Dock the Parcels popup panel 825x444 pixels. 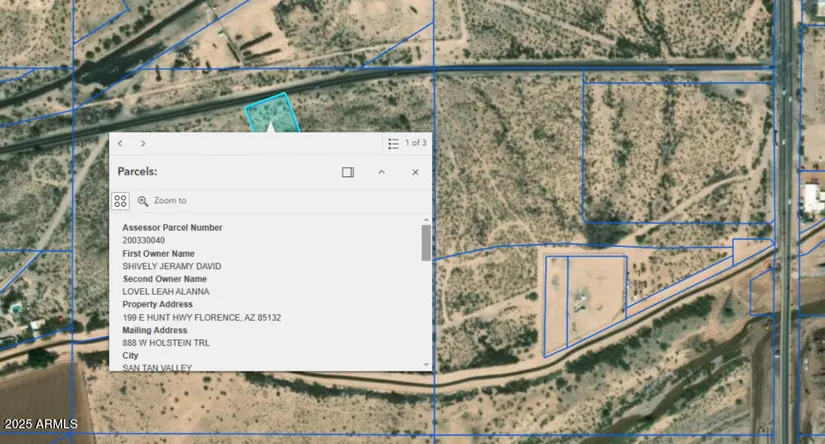tap(348, 172)
